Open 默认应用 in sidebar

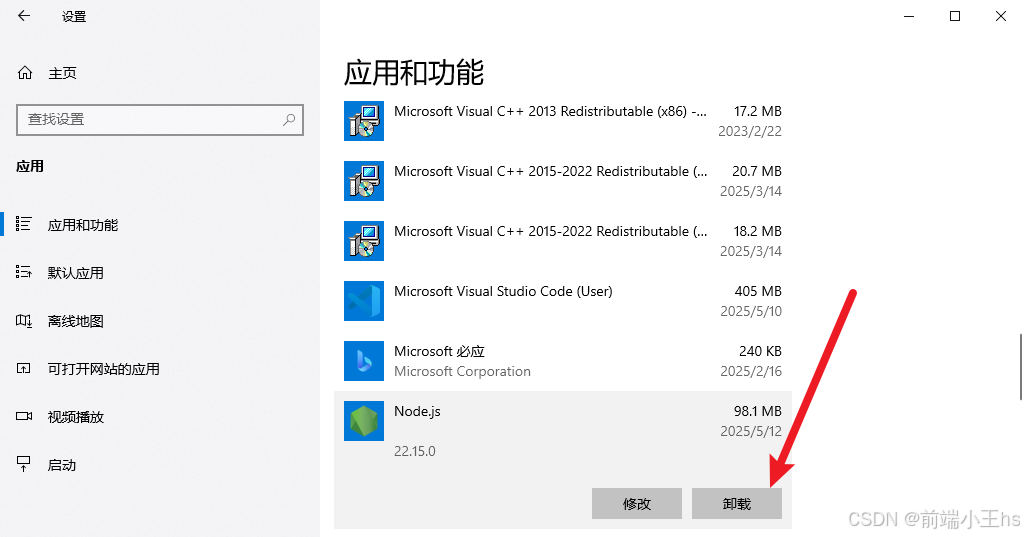click(x=76, y=273)
